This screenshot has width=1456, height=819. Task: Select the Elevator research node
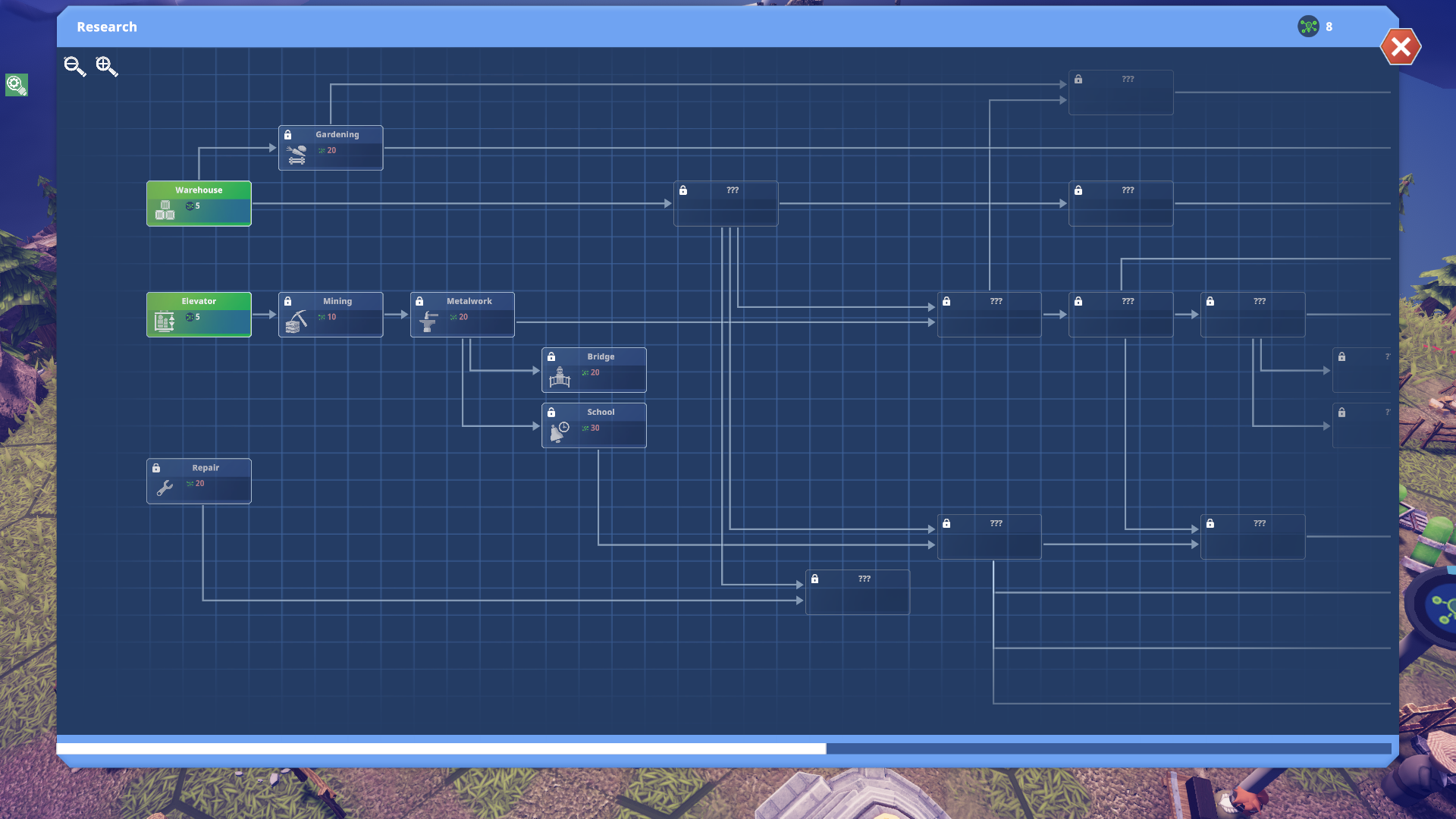pos(199,314)
